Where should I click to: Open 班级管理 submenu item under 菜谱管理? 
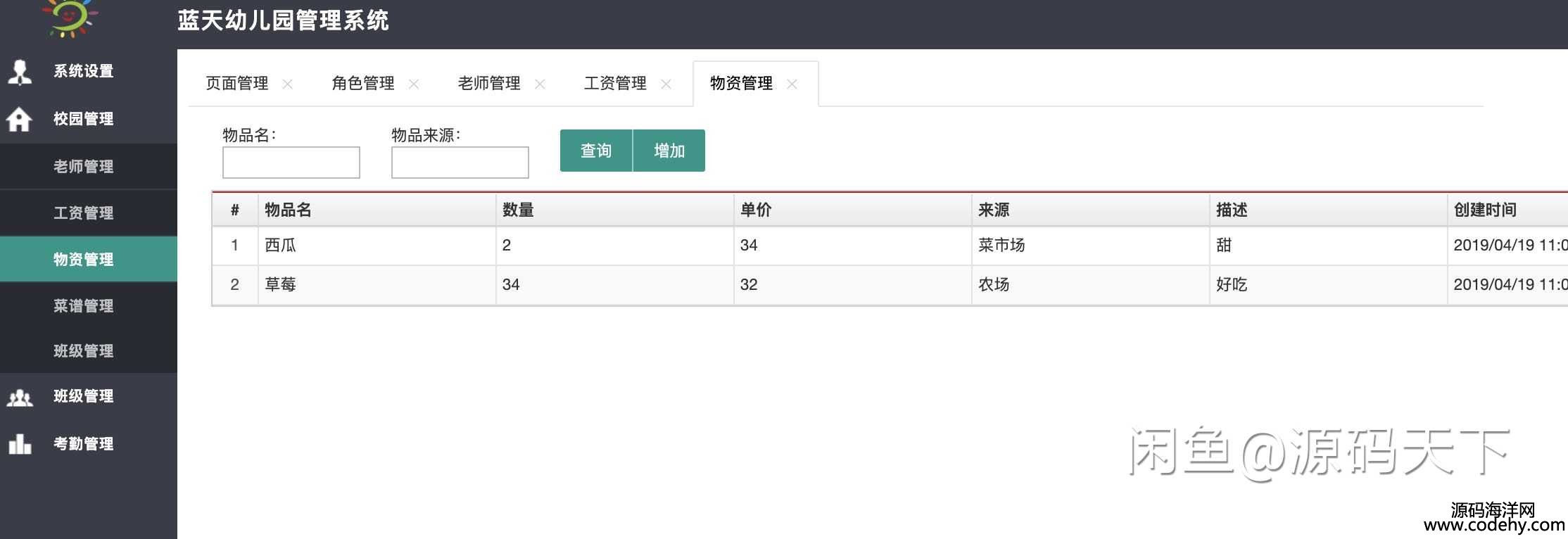point(89,350)
